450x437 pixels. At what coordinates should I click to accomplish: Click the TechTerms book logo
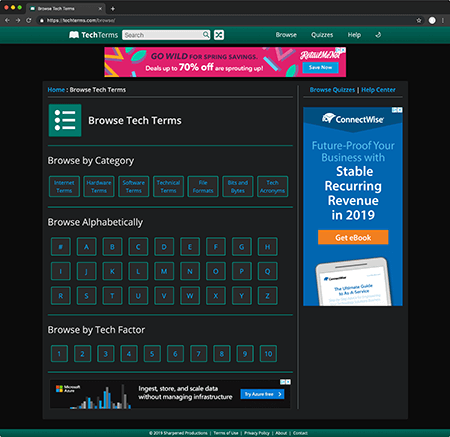[74, 35]
